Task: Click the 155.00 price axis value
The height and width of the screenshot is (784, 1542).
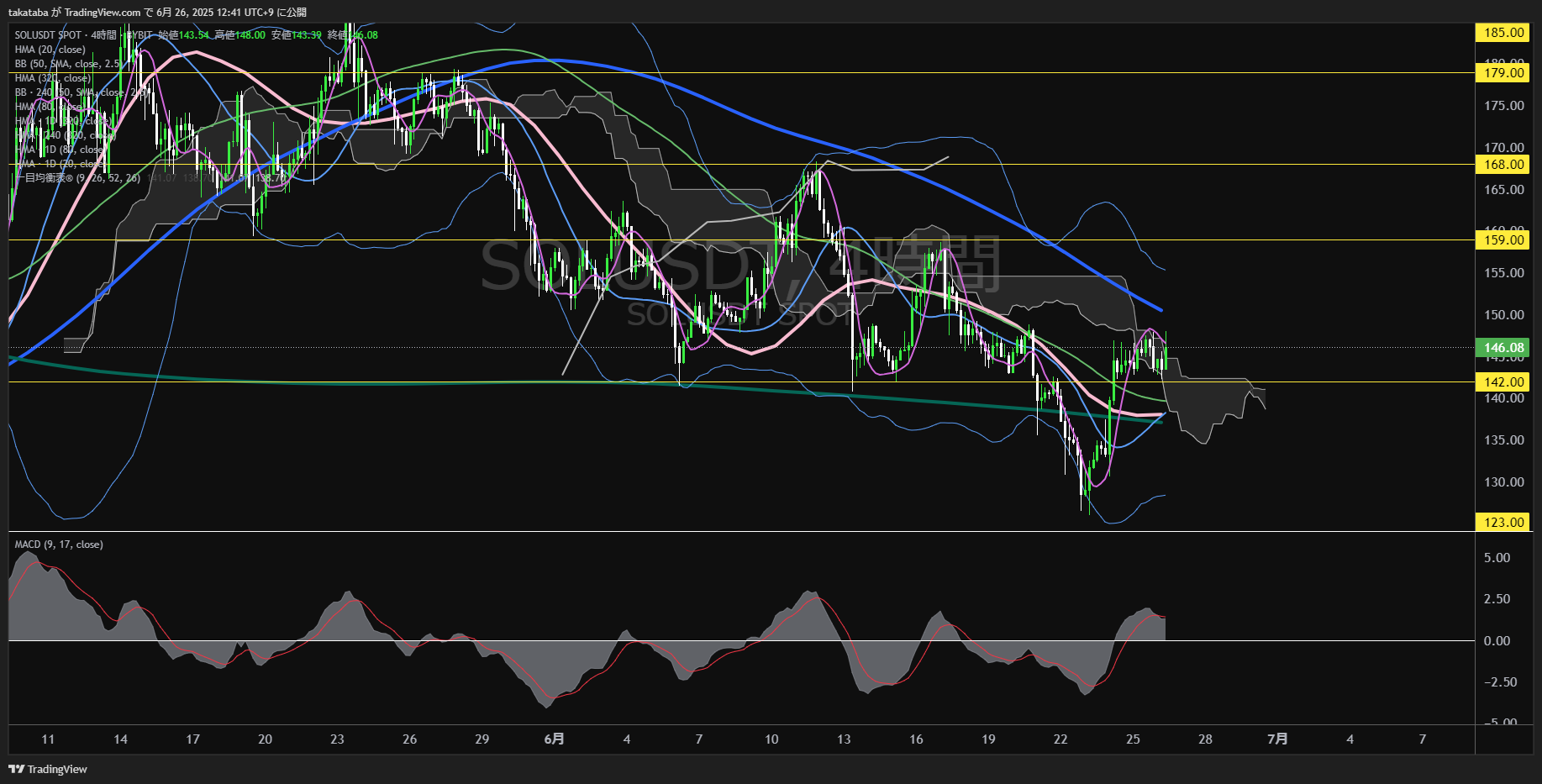Action: tap(1504, 273)
